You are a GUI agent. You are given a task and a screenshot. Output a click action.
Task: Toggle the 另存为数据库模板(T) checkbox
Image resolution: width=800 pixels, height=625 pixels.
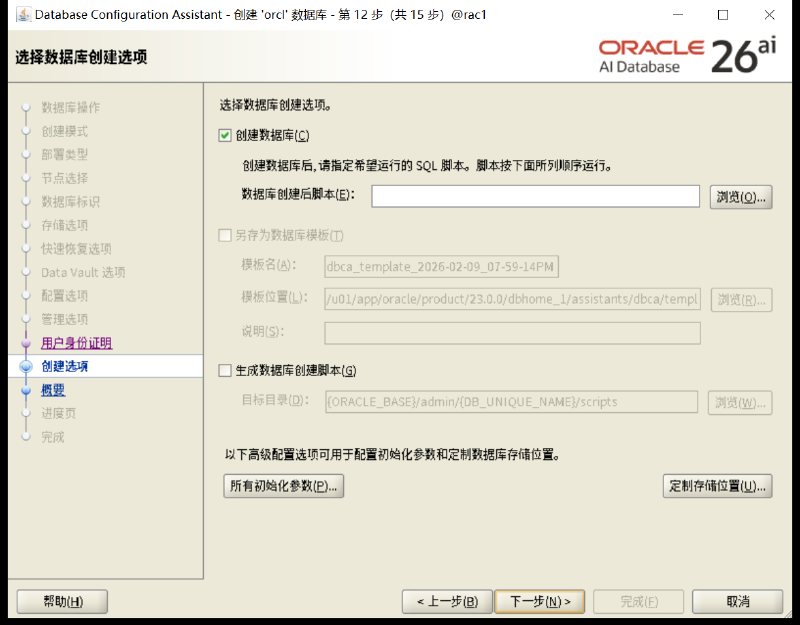click(225, 235)
